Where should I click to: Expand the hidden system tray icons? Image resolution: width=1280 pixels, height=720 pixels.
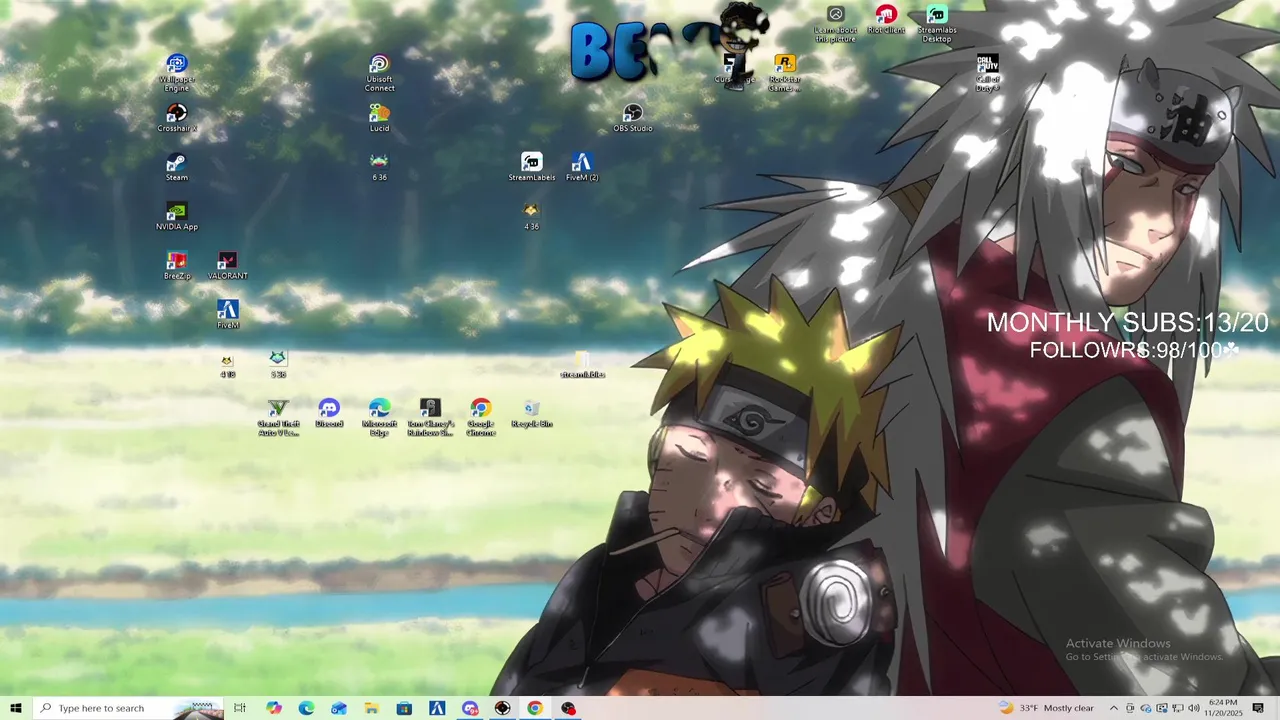tap(1113, 708)
